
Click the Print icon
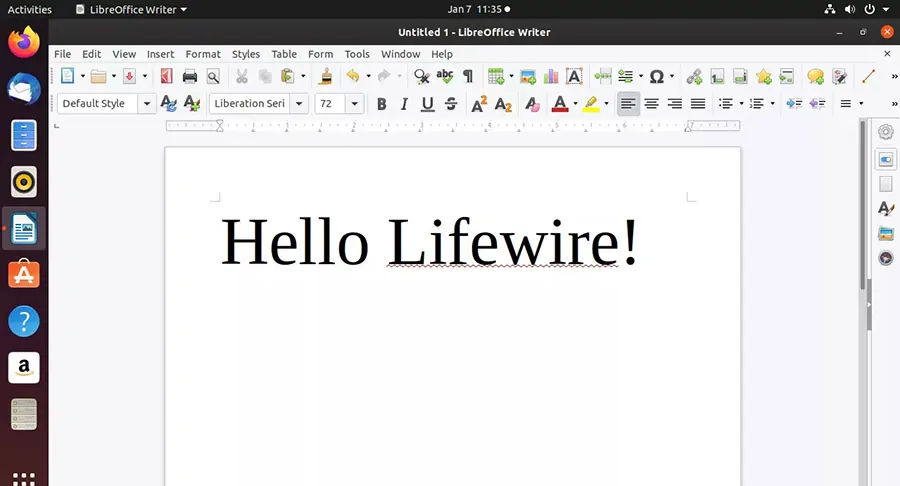pos(189,76)
